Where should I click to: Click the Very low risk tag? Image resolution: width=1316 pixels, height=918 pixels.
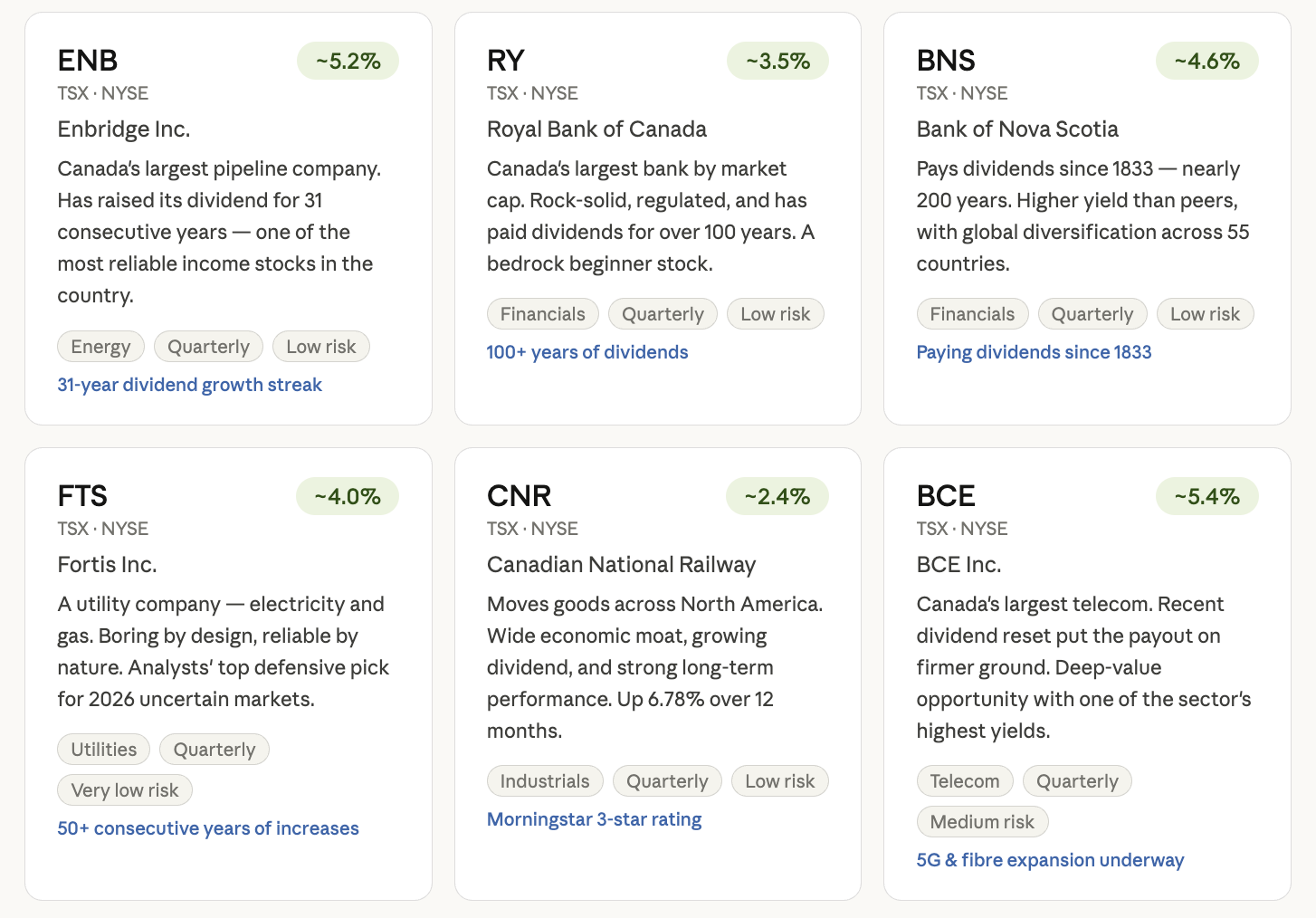[x=125, y=790]
